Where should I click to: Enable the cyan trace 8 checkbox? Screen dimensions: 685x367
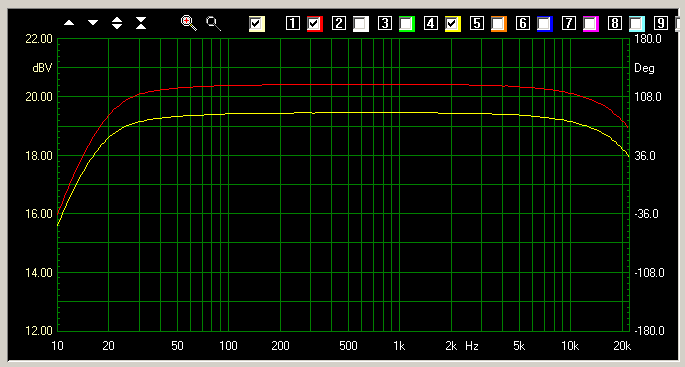(637, 24)
